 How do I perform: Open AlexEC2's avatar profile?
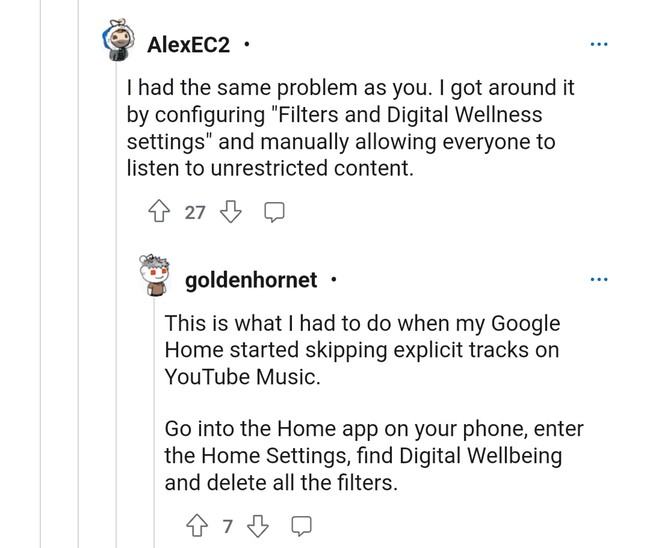point(122,42)
